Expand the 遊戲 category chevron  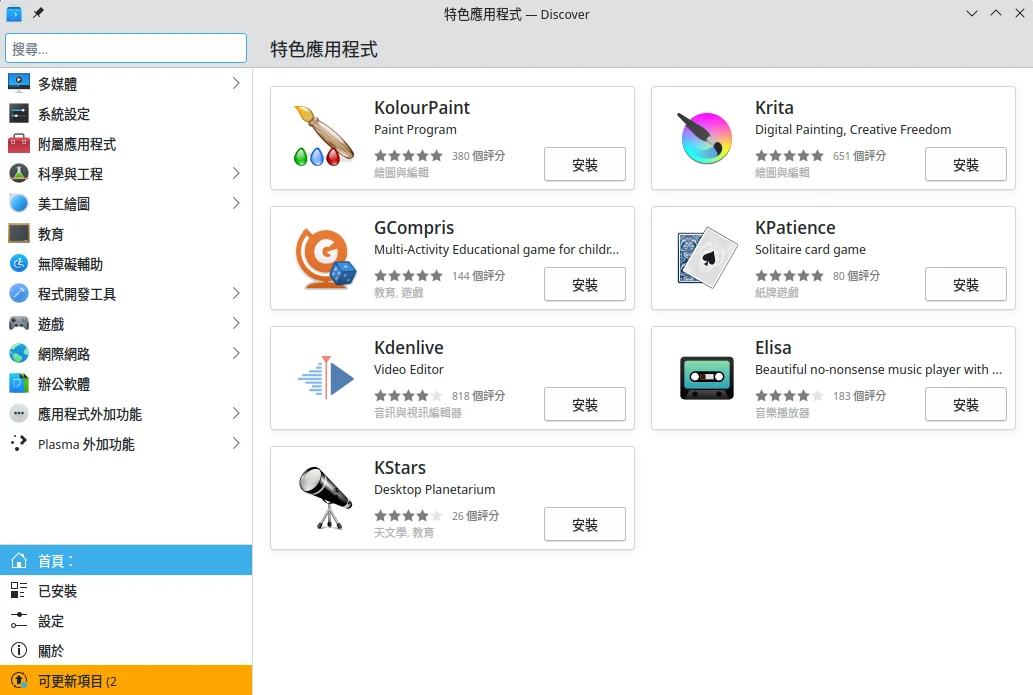pos(236,323)
